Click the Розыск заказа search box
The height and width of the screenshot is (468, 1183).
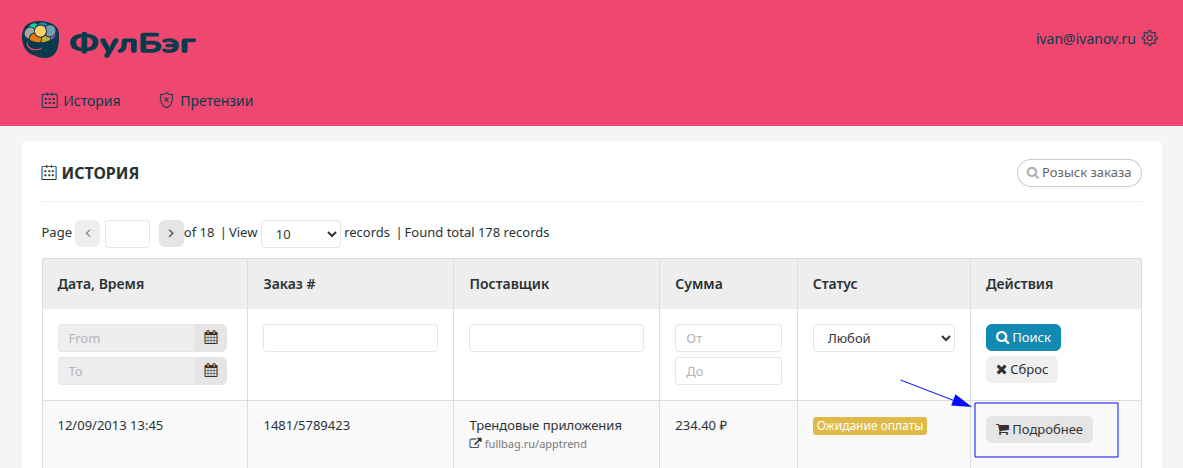(1079, 173)
